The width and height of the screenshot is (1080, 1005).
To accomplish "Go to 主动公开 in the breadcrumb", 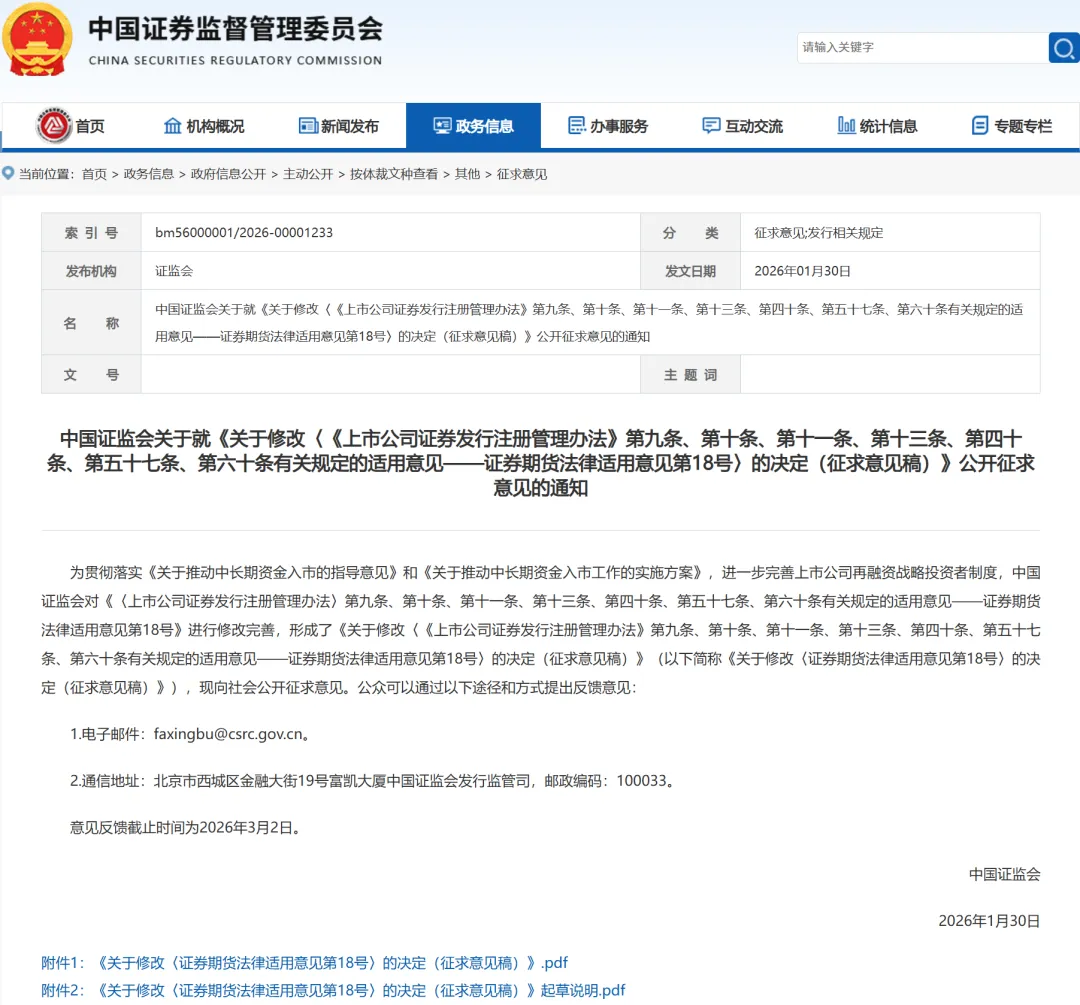I will tap(308, 174).
